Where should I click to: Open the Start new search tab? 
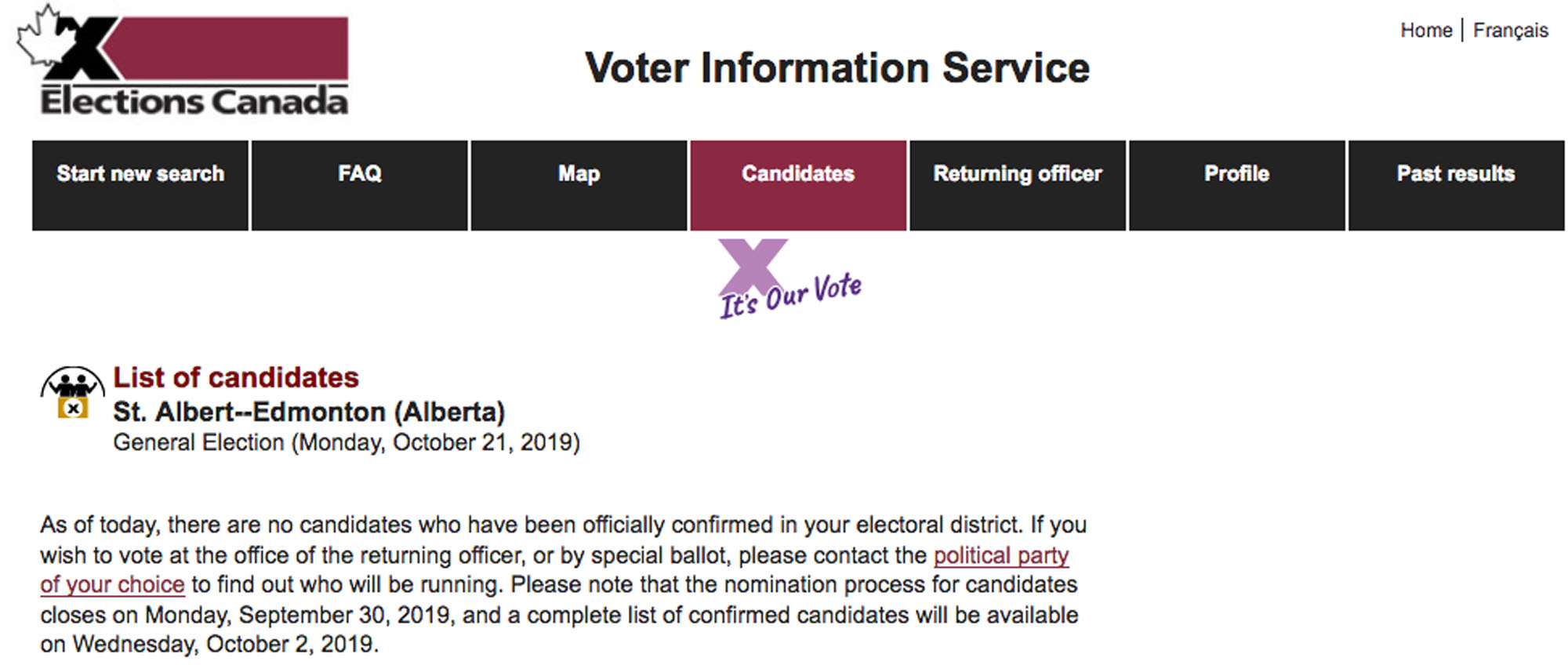coord(140,186)
